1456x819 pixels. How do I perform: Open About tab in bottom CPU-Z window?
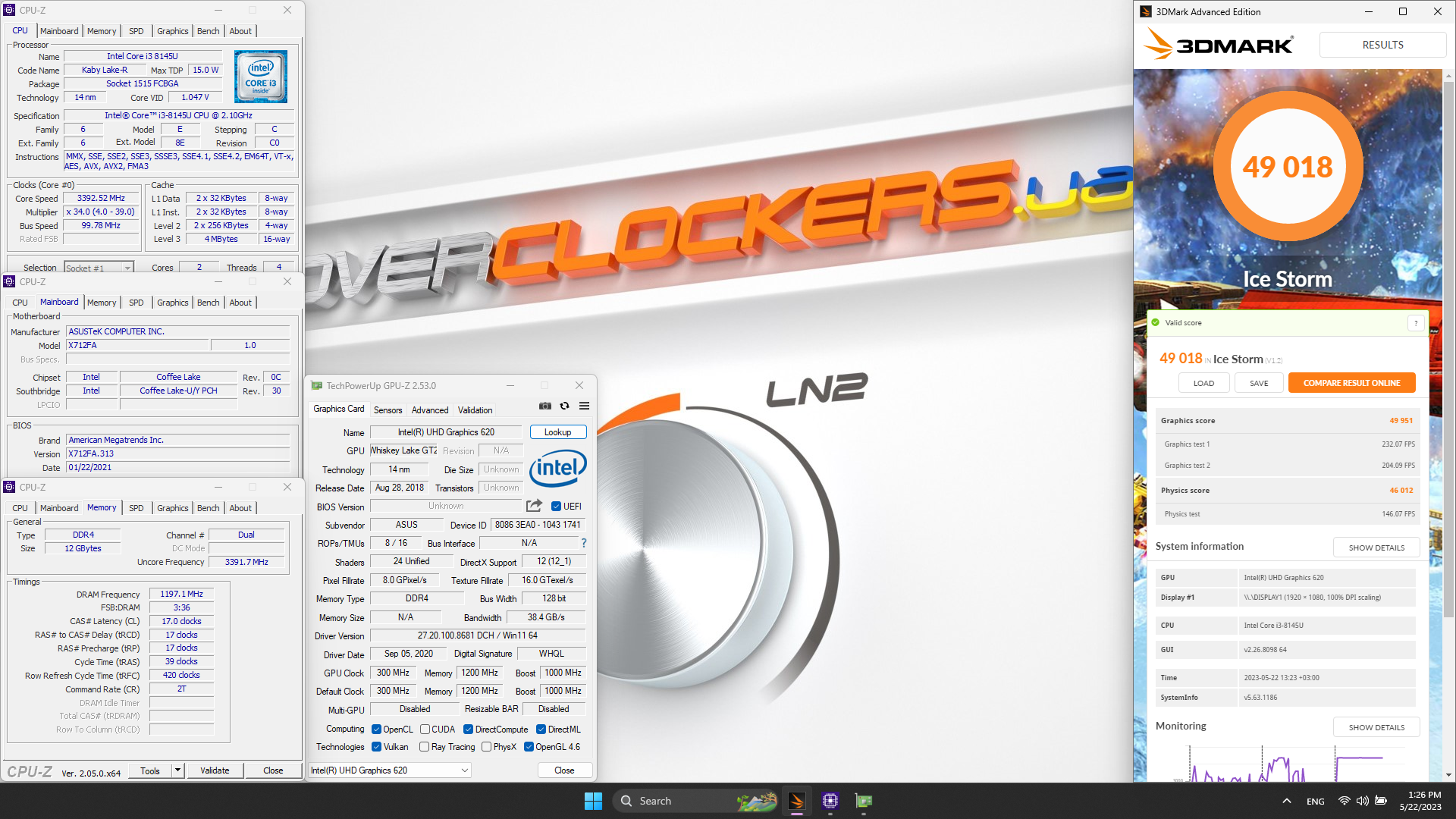click(240, 508)
